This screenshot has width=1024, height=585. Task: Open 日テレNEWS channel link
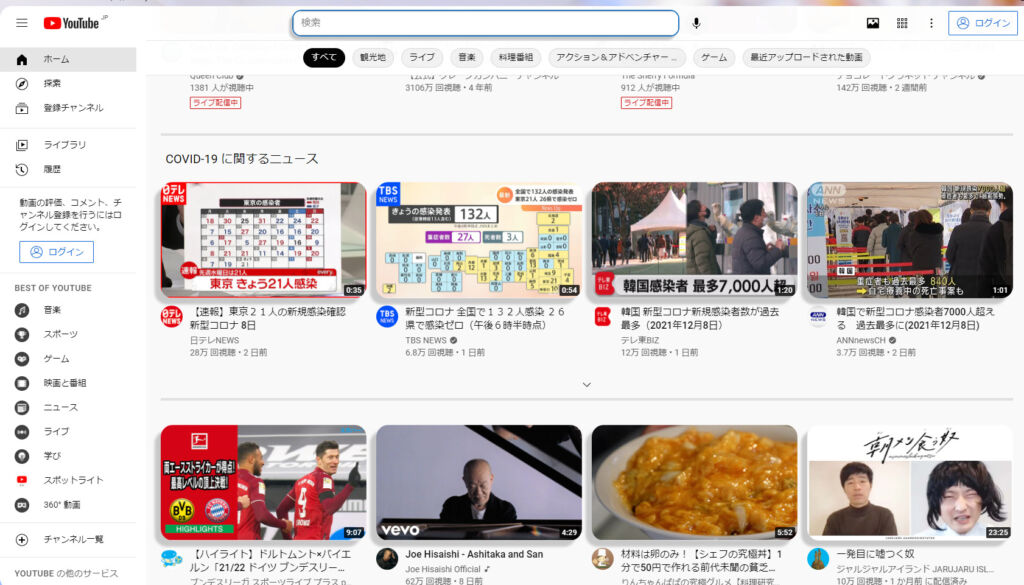click(x=214, y=340)
